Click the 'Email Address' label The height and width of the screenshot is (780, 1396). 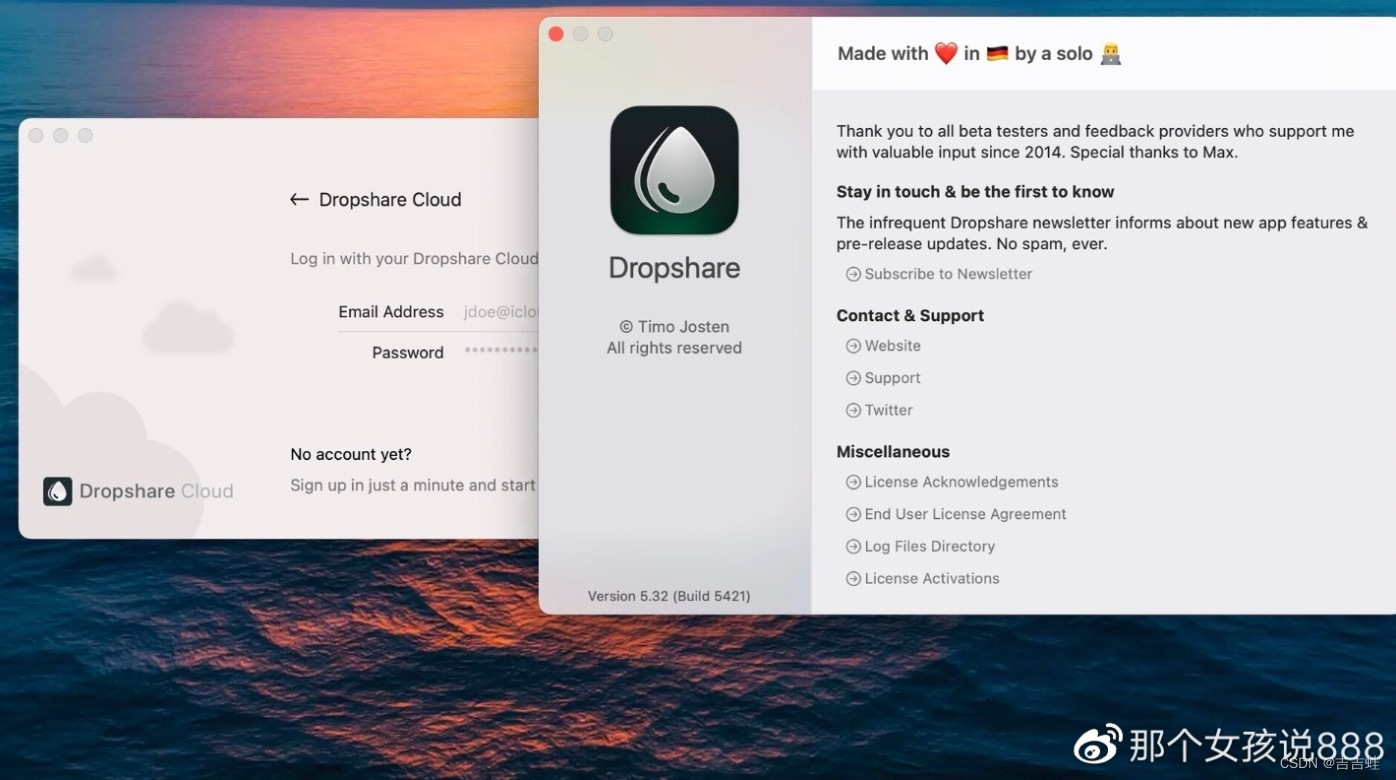pyautogui.click(x=391, y=312)
